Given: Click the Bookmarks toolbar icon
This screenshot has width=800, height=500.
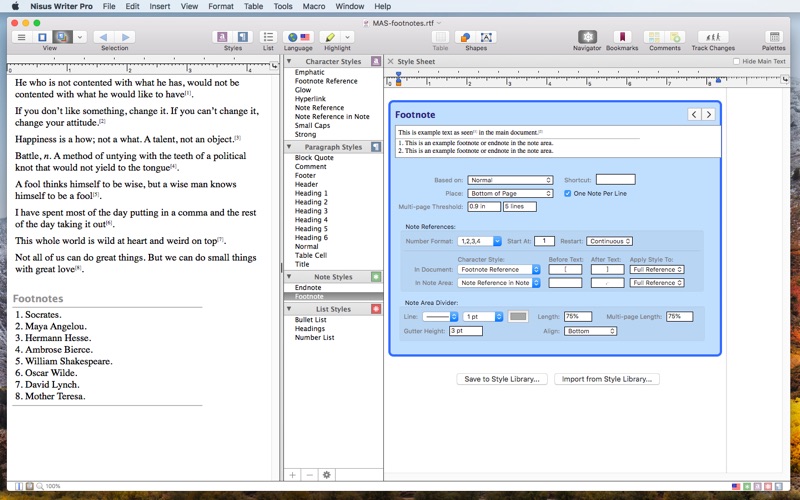Looking at the screenshot, I should [622, 38].
